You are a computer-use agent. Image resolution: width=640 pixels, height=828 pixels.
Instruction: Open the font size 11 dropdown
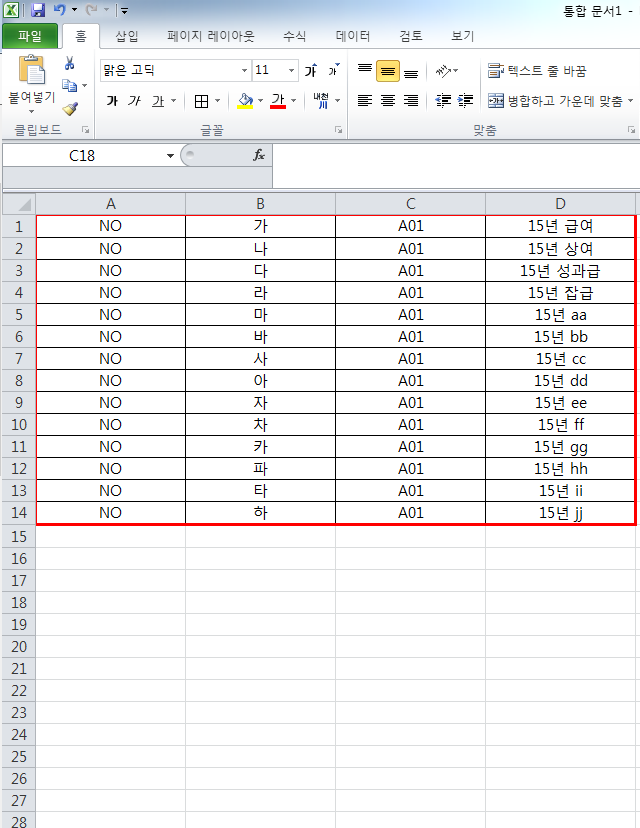pyautogui.click(x=291, y=70)
